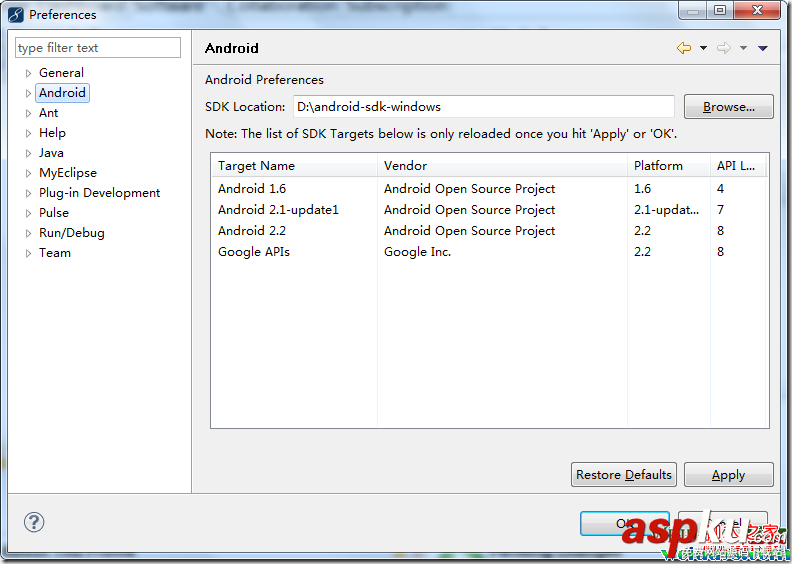The width and height of the screenshot is (792, 564).
Task: Select the Android 1.6 target row
Action: pyautogui.click(x=489, y=188)
